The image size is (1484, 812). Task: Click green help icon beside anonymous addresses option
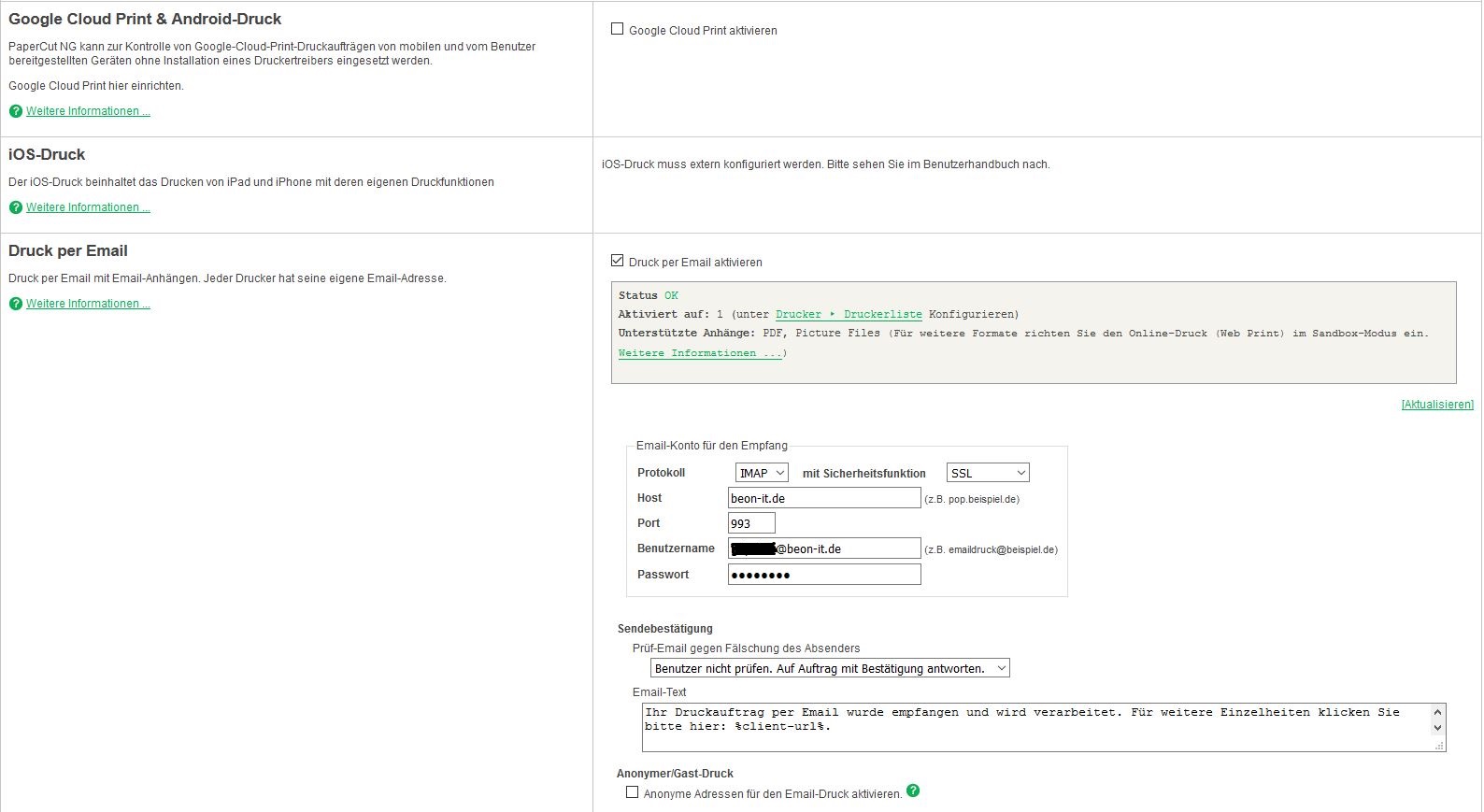[913, 791]
